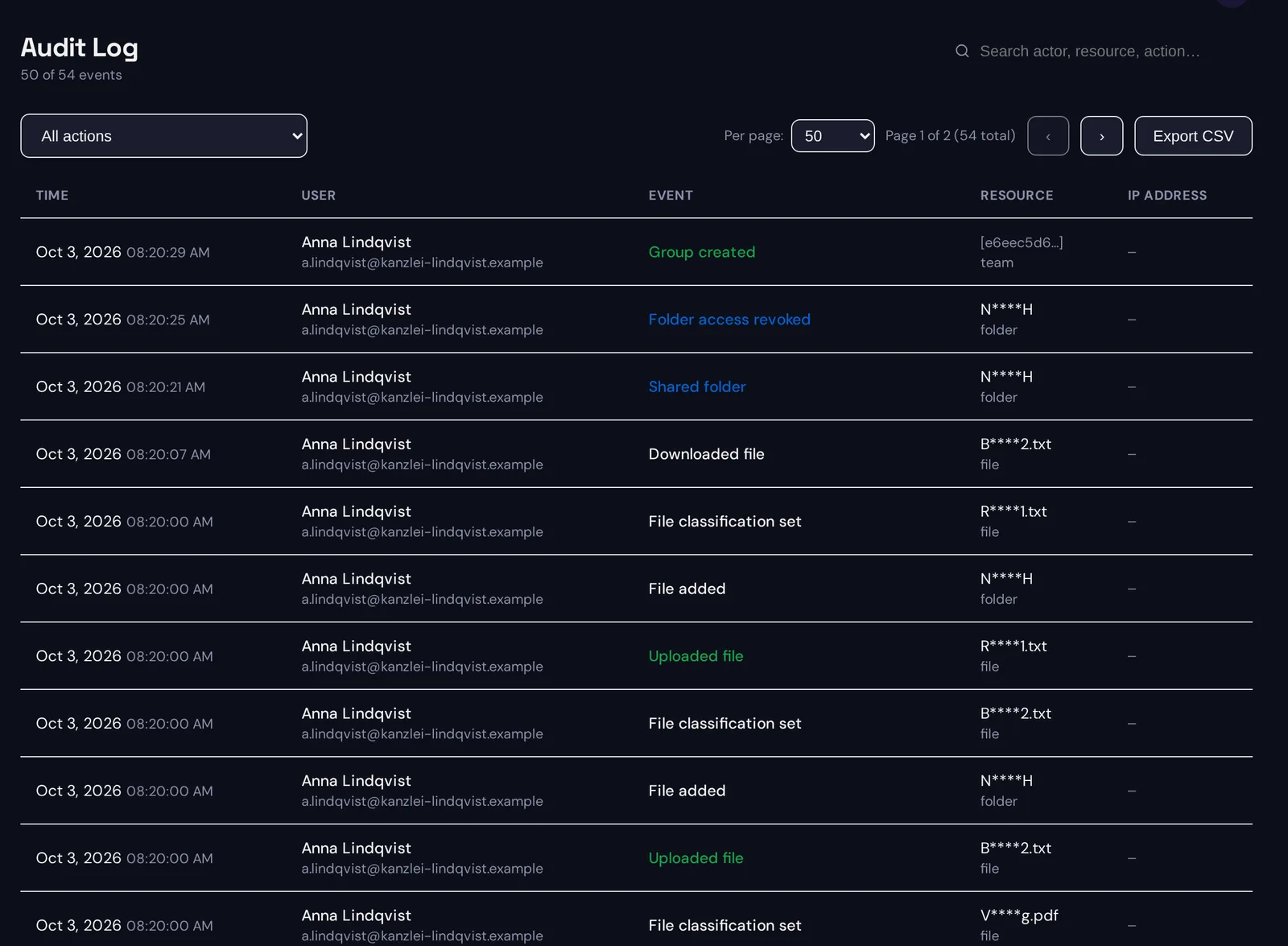Go to the previous page of events
This screenshot has height=946, width=1288.
point(1048,136)
